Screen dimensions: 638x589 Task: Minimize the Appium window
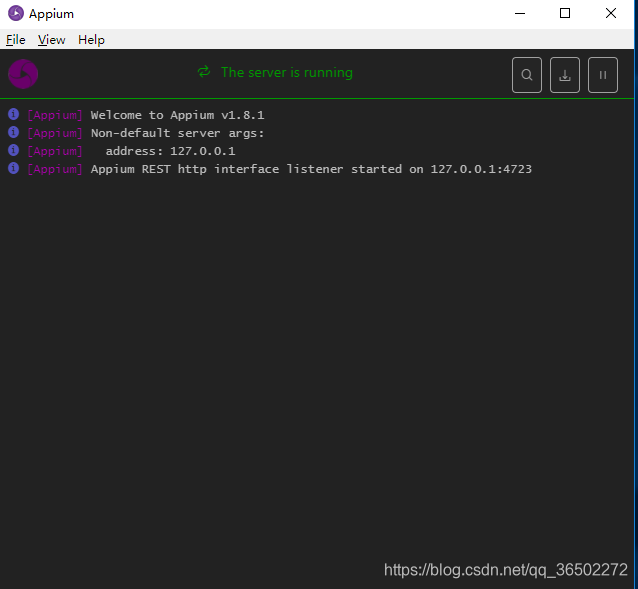[x=520, y=13]
